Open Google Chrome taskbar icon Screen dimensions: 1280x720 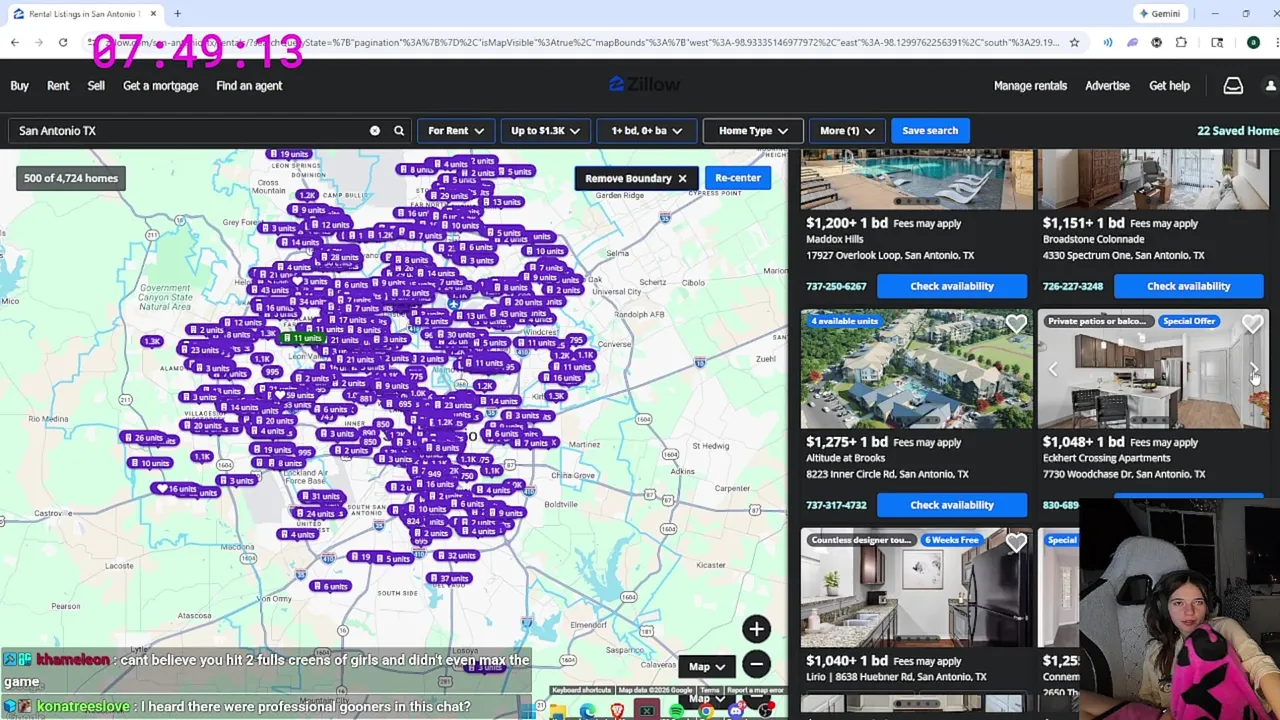tap(706, 712)
